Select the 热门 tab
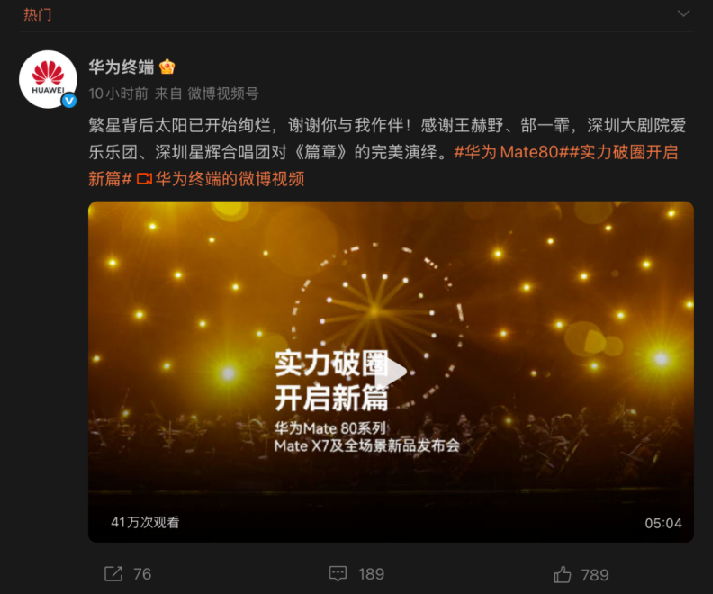The width and height of the screenshot is (713, 594). (37, 15)
